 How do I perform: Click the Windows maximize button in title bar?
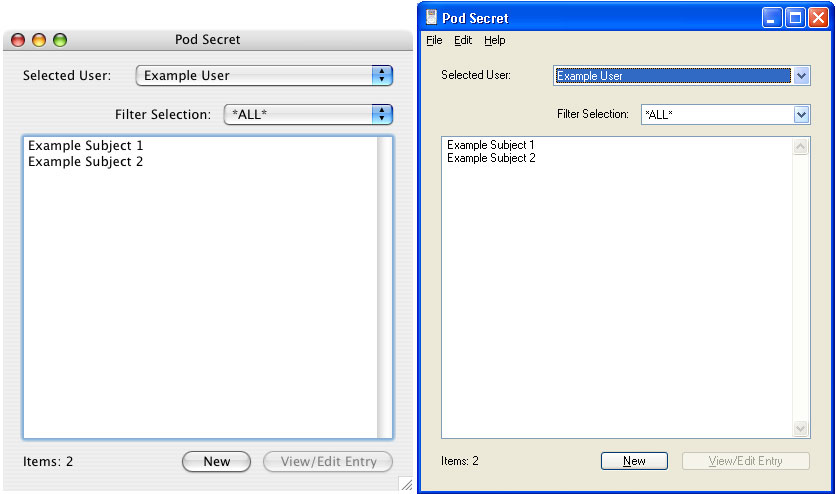click(x=795, y=18)
